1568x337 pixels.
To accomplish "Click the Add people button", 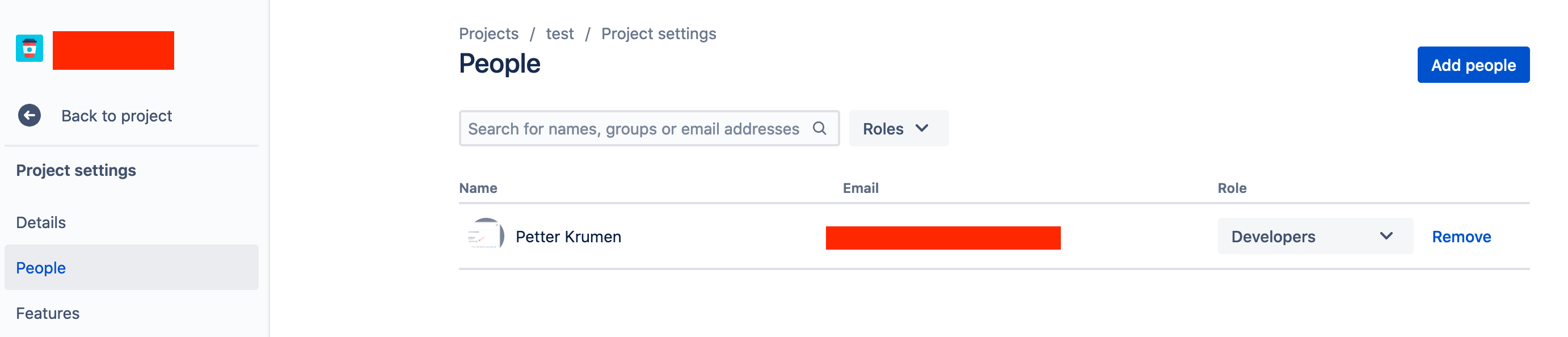I will pos(1473,65).
